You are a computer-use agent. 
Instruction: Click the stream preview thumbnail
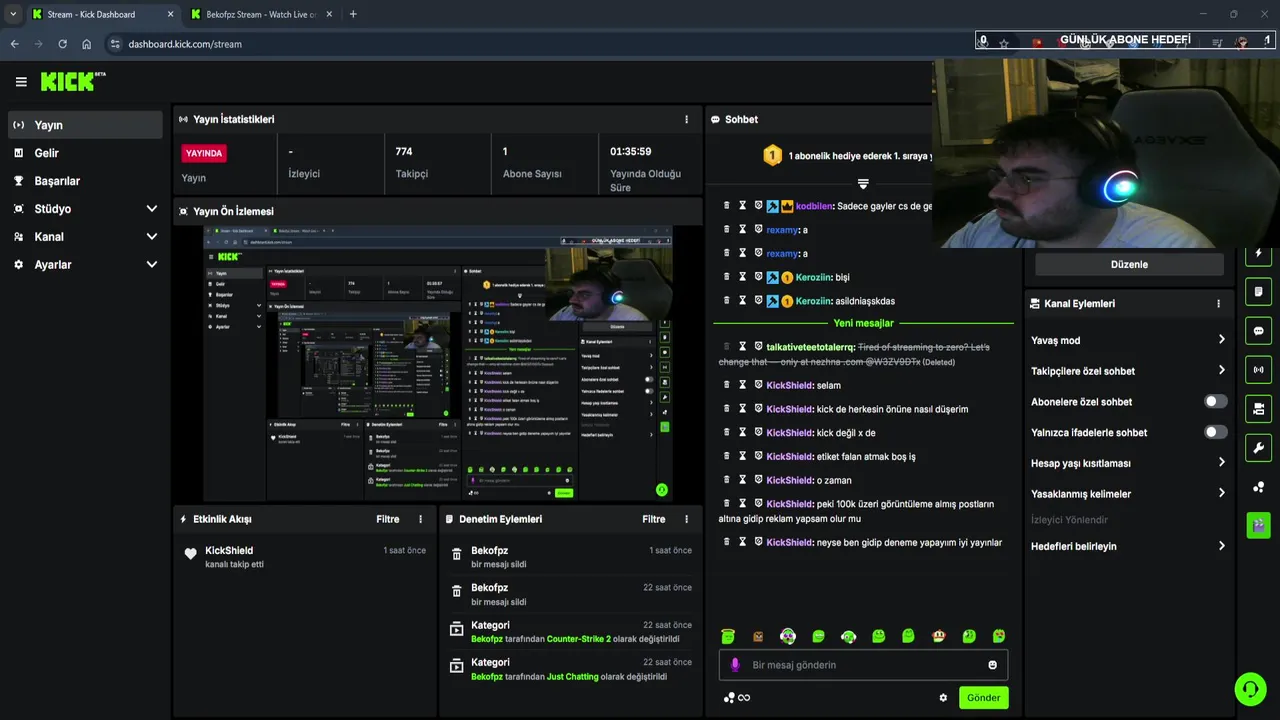point(438,364)
